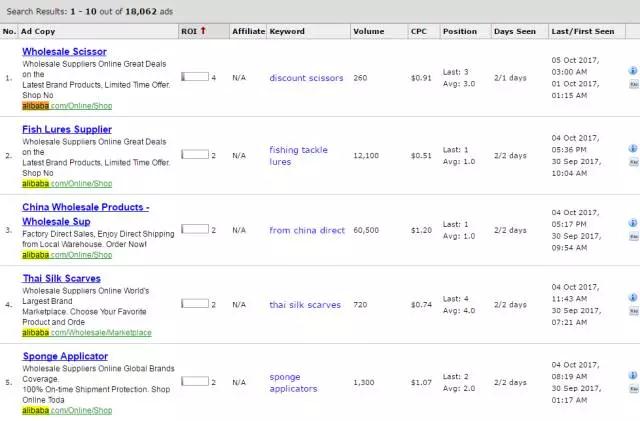Click the Keyword column header

point(287,32)
